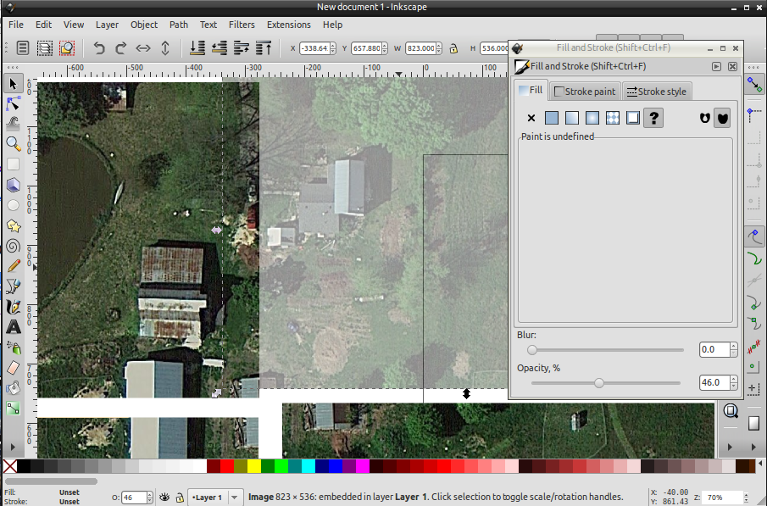Click X coordinate spinner arrows
This screenshot has height=506, width=767.
tap(333, 48)
